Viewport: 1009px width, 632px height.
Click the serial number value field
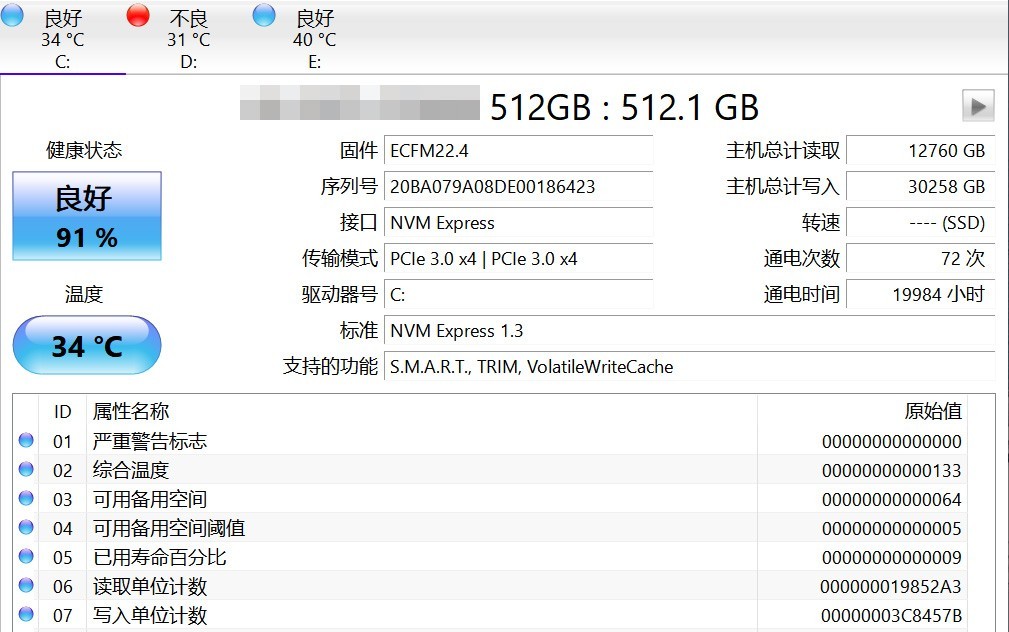point(519,188)
